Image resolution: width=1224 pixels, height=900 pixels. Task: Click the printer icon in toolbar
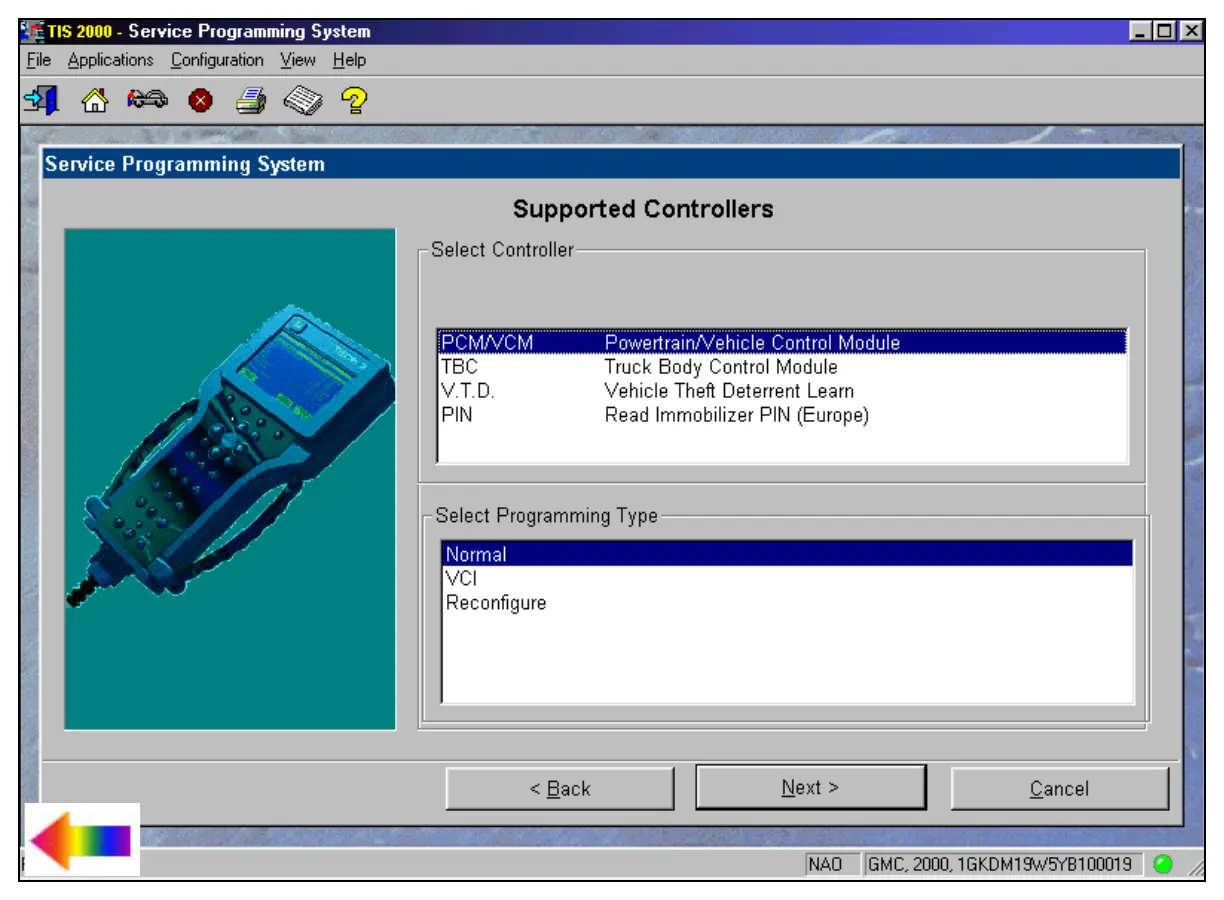pyautogui.click(x=250, y=100)
